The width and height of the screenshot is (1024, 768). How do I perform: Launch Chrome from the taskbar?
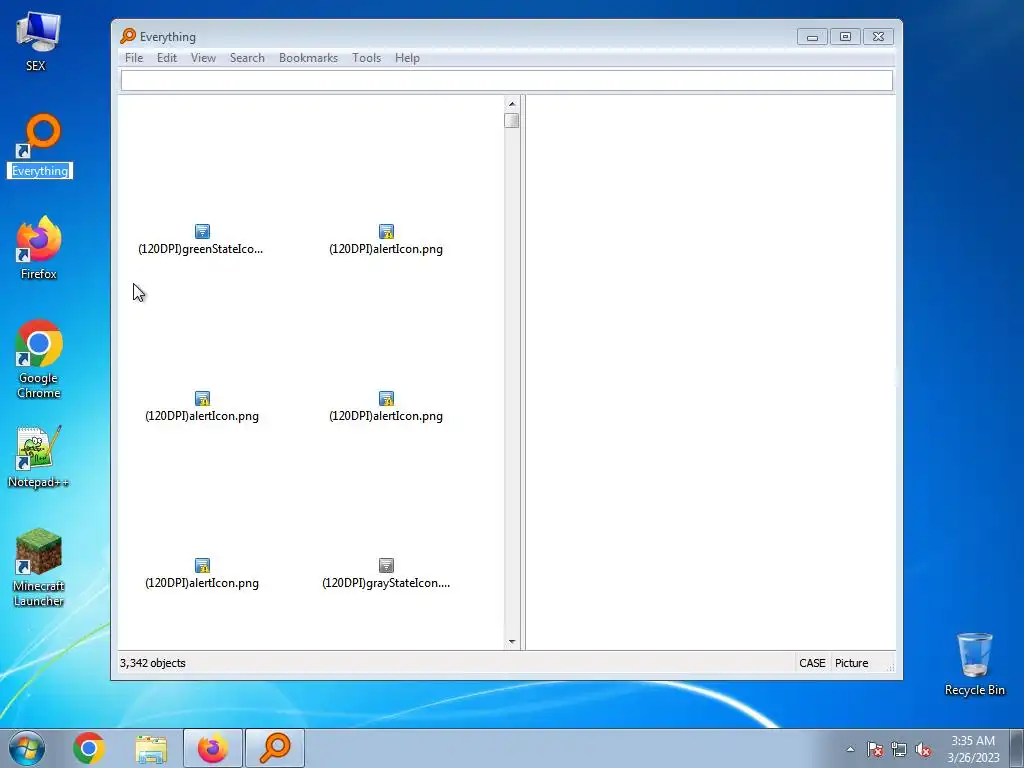click(89, 748)
